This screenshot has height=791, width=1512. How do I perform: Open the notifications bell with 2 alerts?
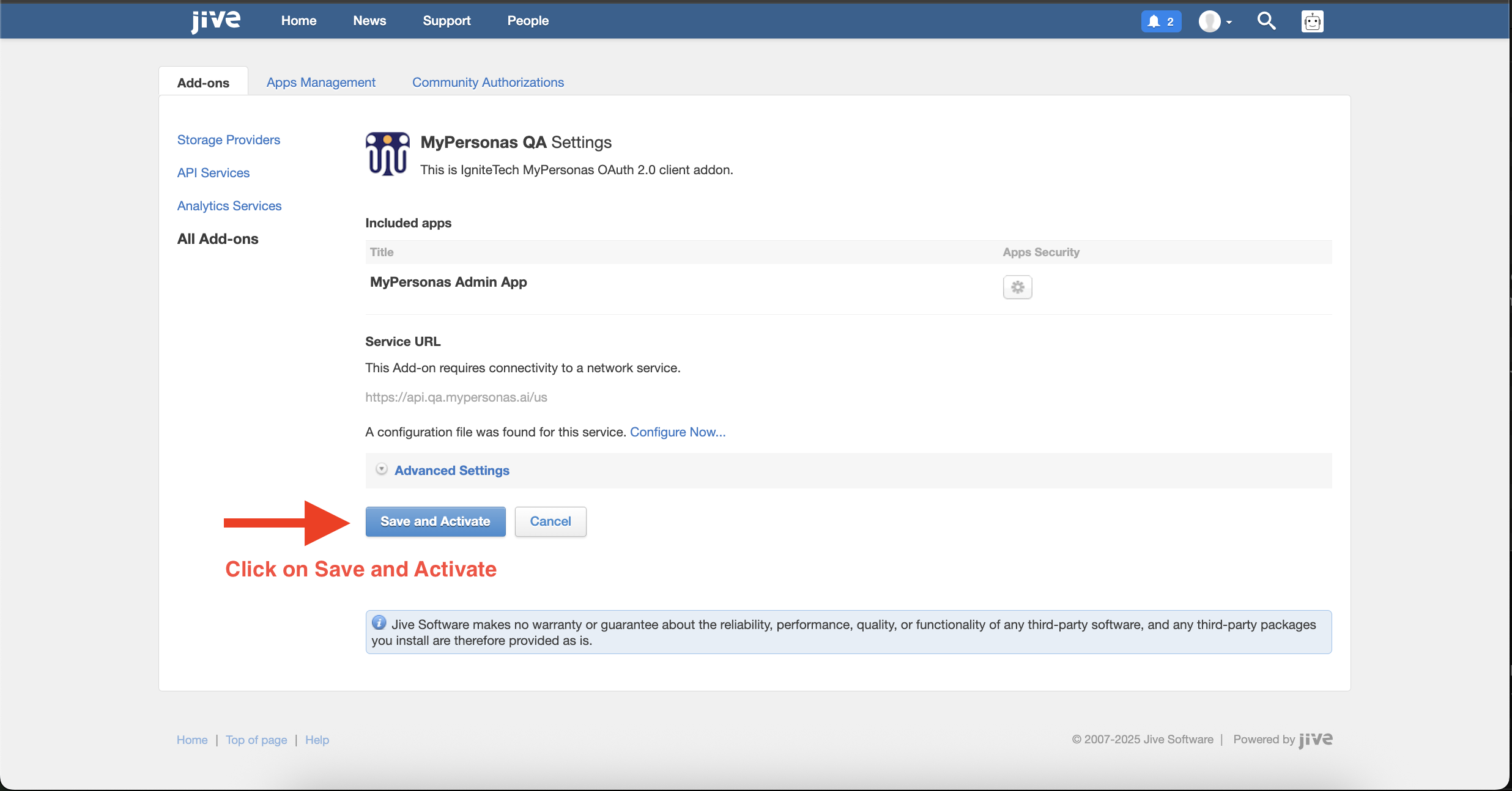1160,21
